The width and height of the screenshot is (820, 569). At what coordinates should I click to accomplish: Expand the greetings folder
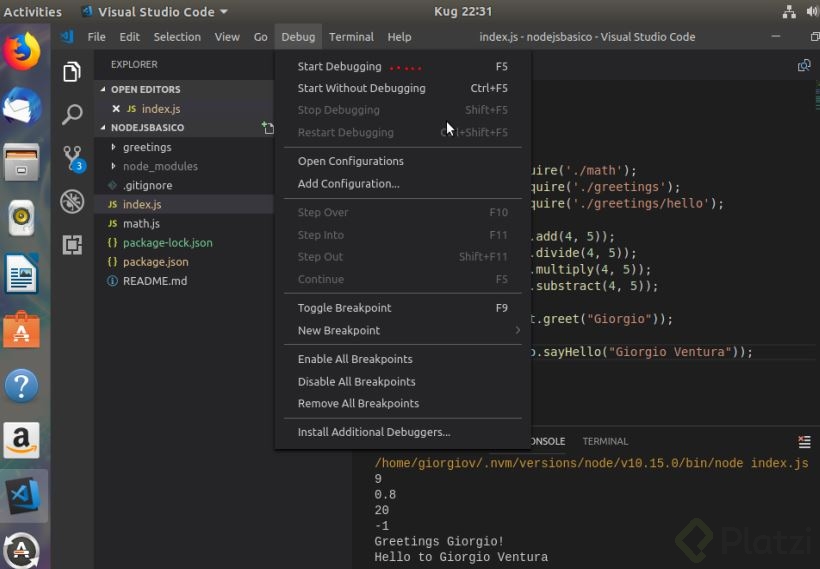tap(146, 147)
